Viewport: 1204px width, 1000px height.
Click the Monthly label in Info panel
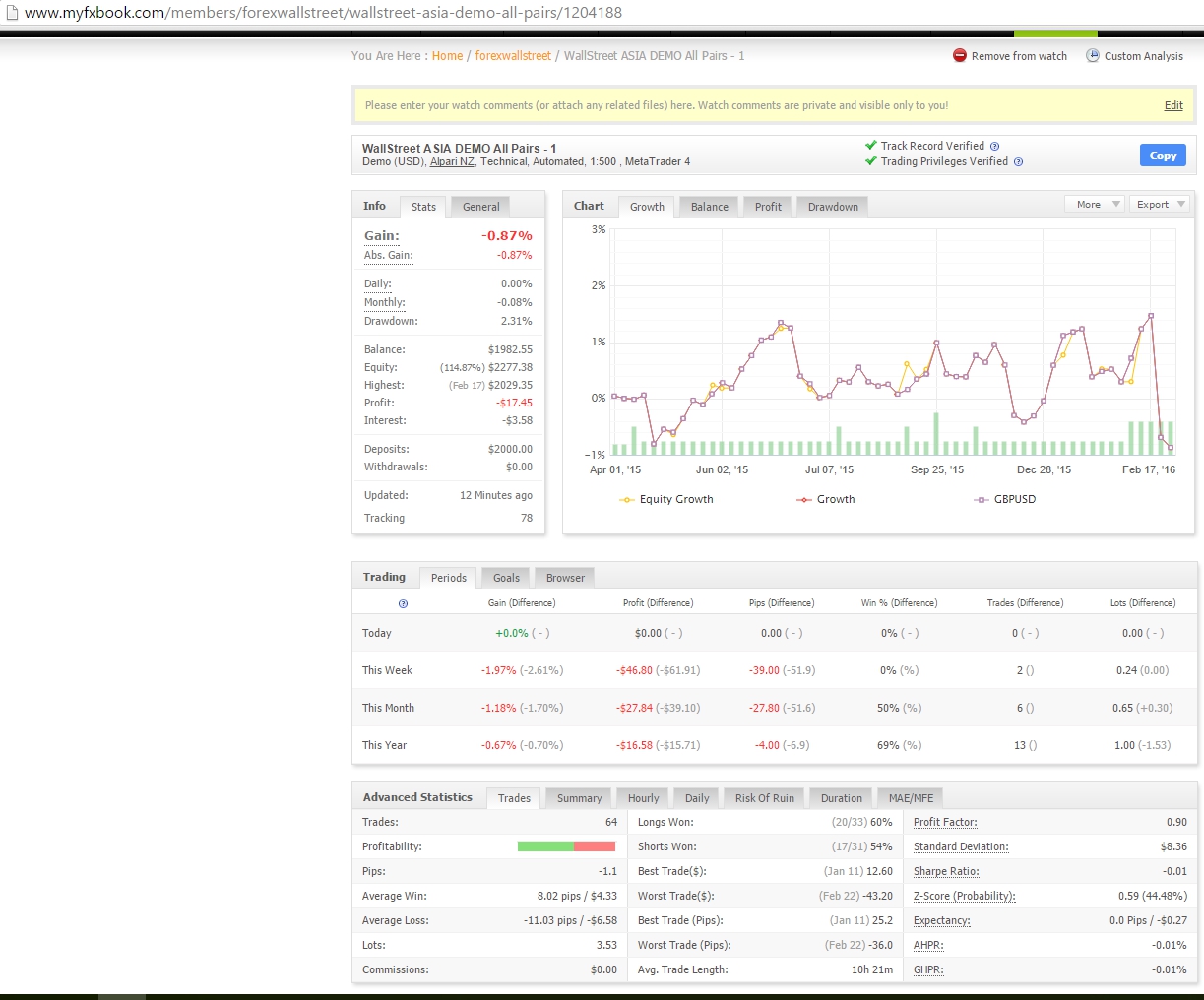point(385,302)
